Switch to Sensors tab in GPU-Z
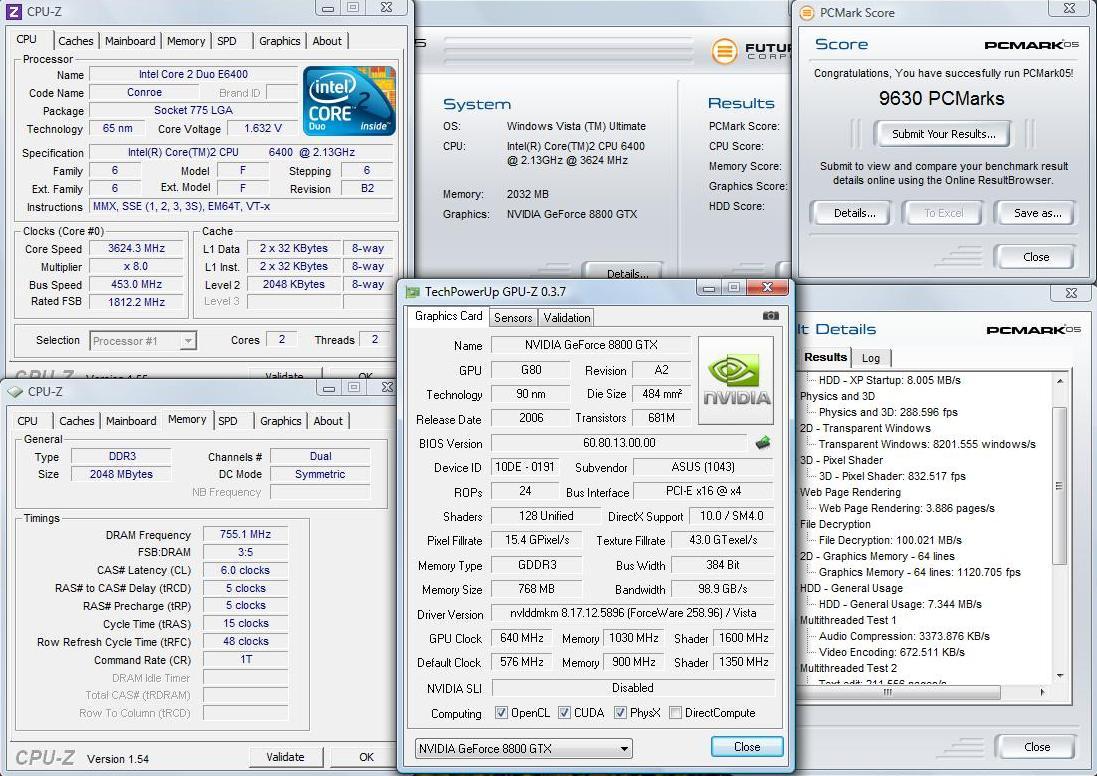Screen dimensions: 1097x776 tap(513, 318)
